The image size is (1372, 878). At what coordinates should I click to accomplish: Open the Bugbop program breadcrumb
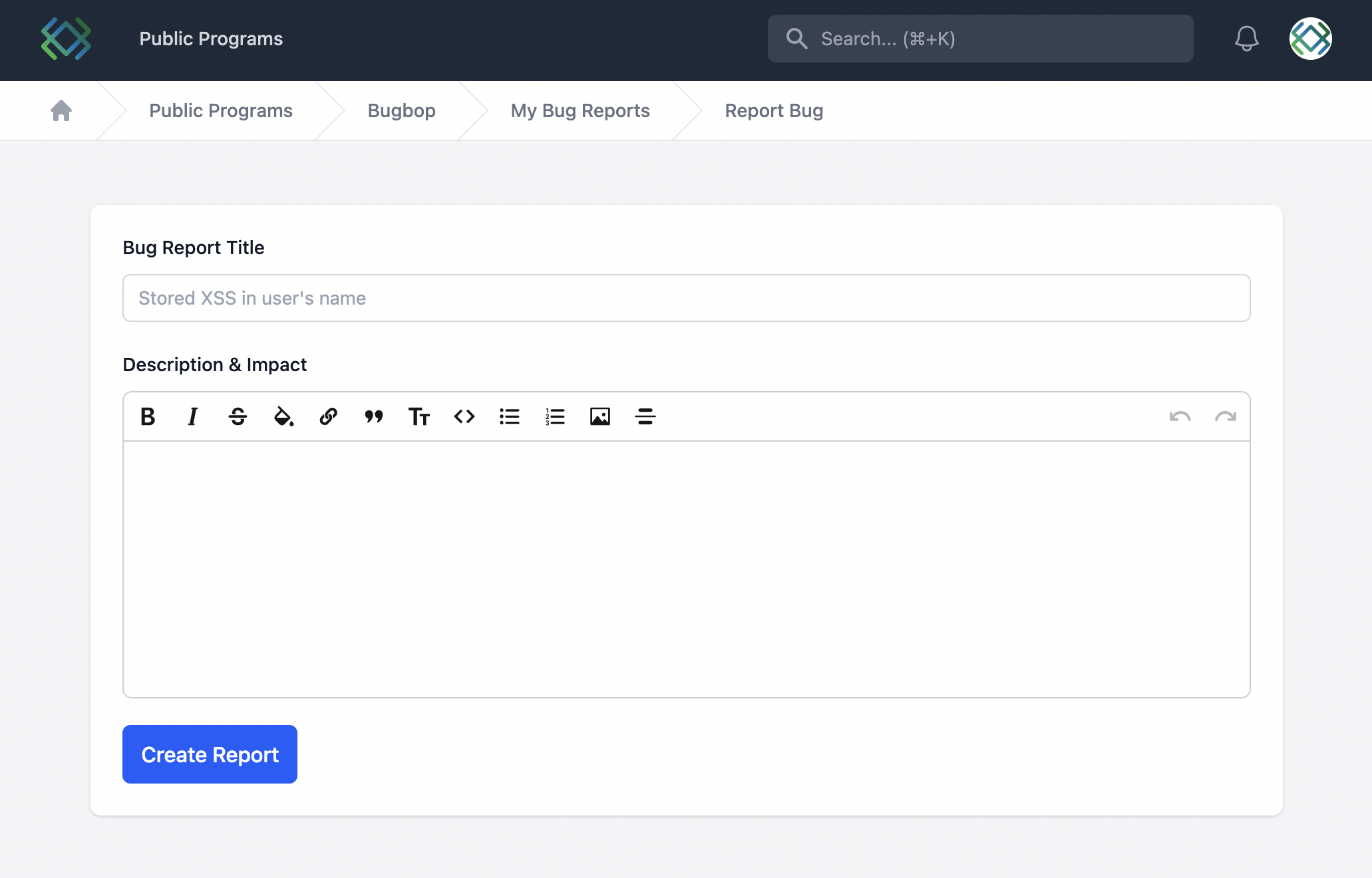(401, 110)
